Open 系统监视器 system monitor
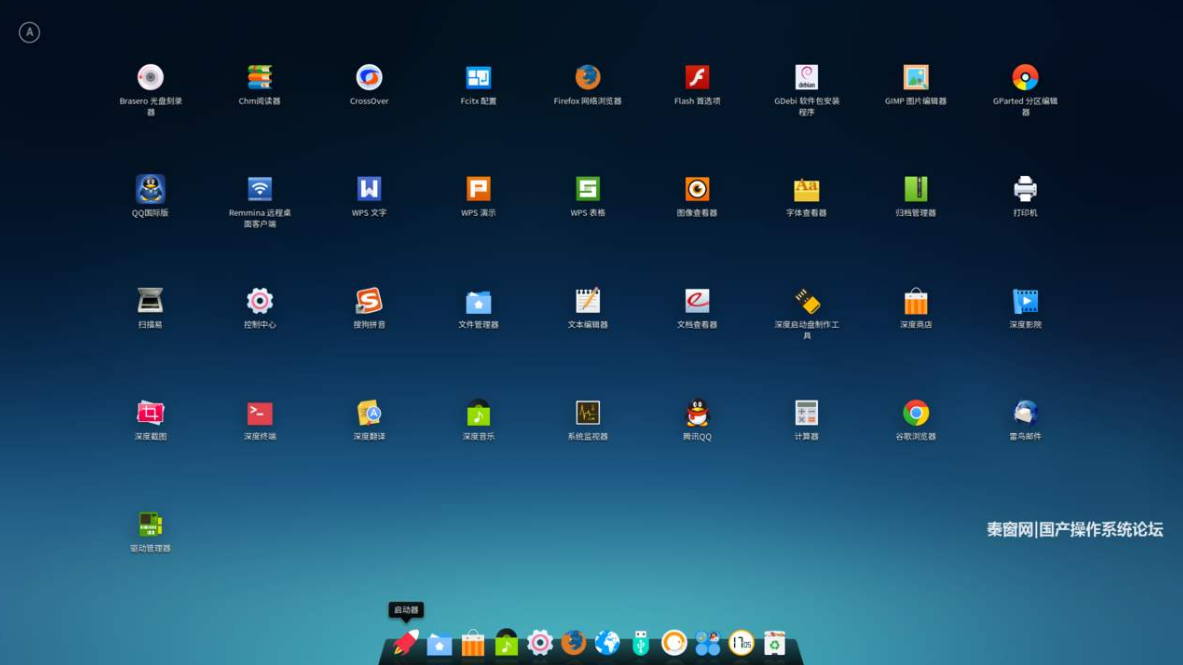Viewport: 1183px width, 665px height. [587, 413]
